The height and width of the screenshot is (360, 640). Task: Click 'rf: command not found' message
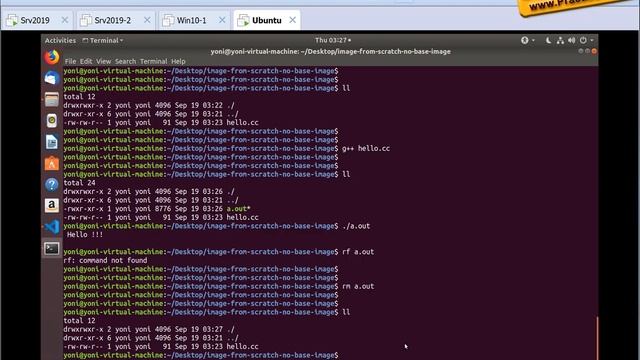(105, 260)
